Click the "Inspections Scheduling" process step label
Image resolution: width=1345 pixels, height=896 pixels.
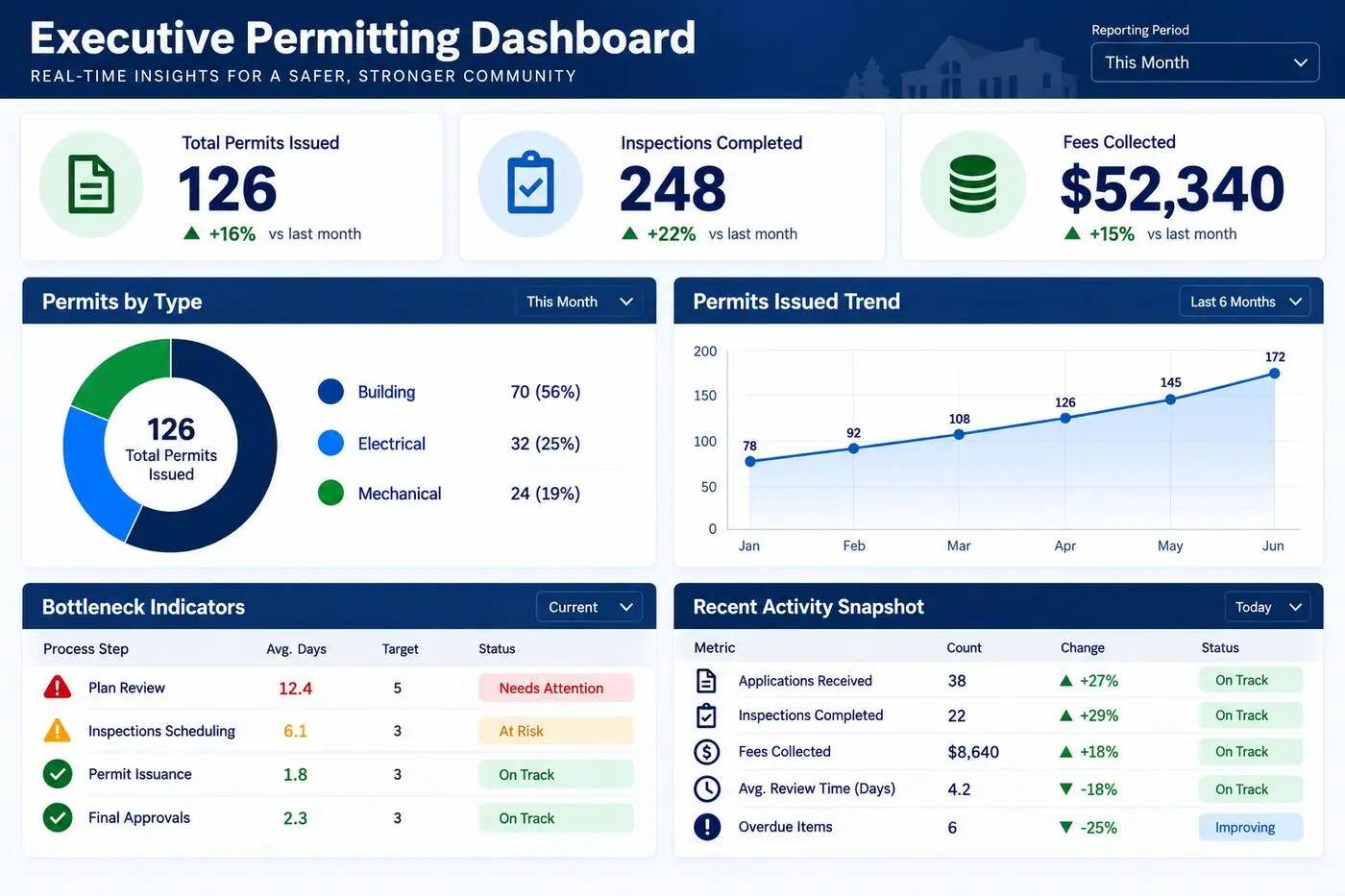click(161, 731)
